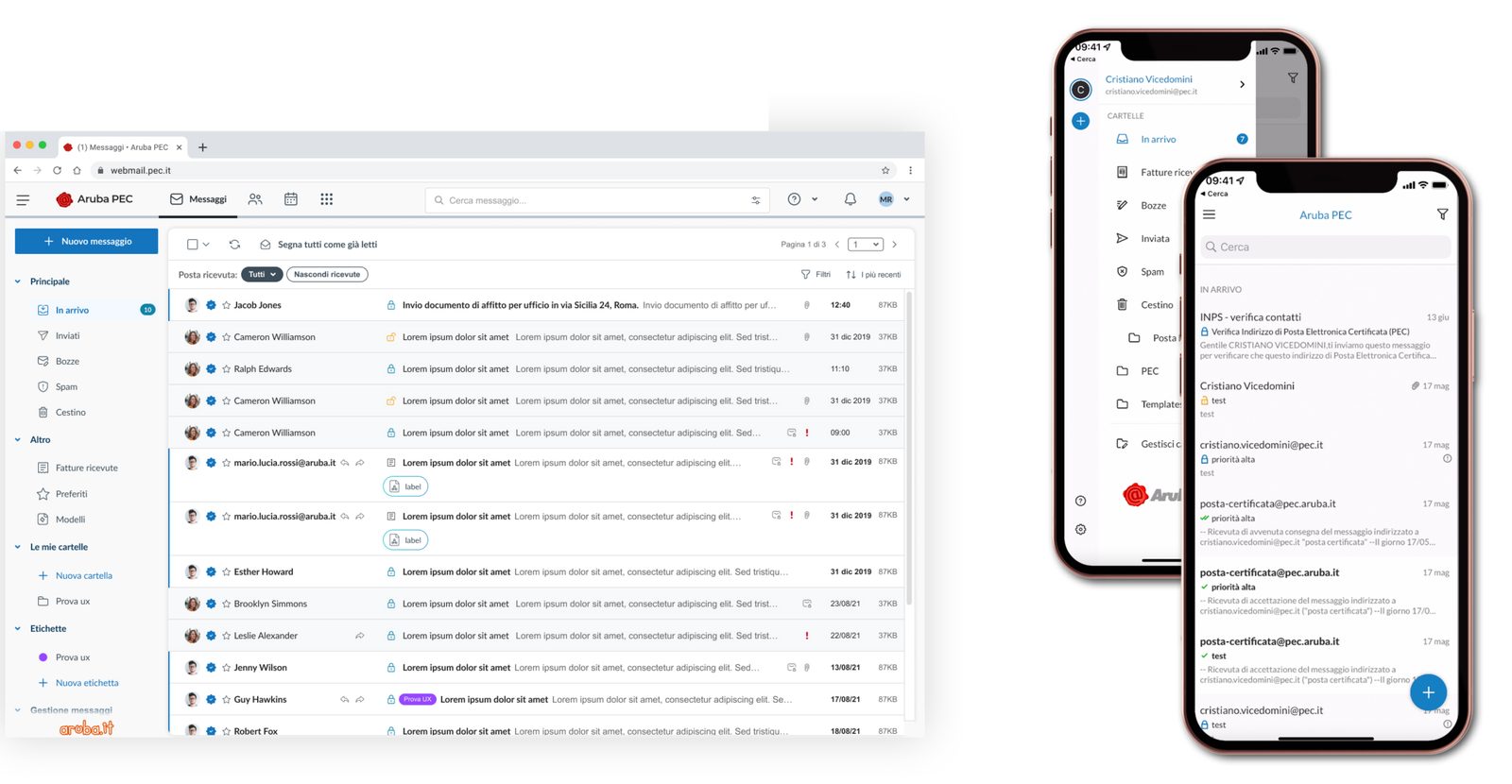Viewport: 1512px width, 784px height.
Task: Open Filtri in message list
Action: tap(816, 275)
